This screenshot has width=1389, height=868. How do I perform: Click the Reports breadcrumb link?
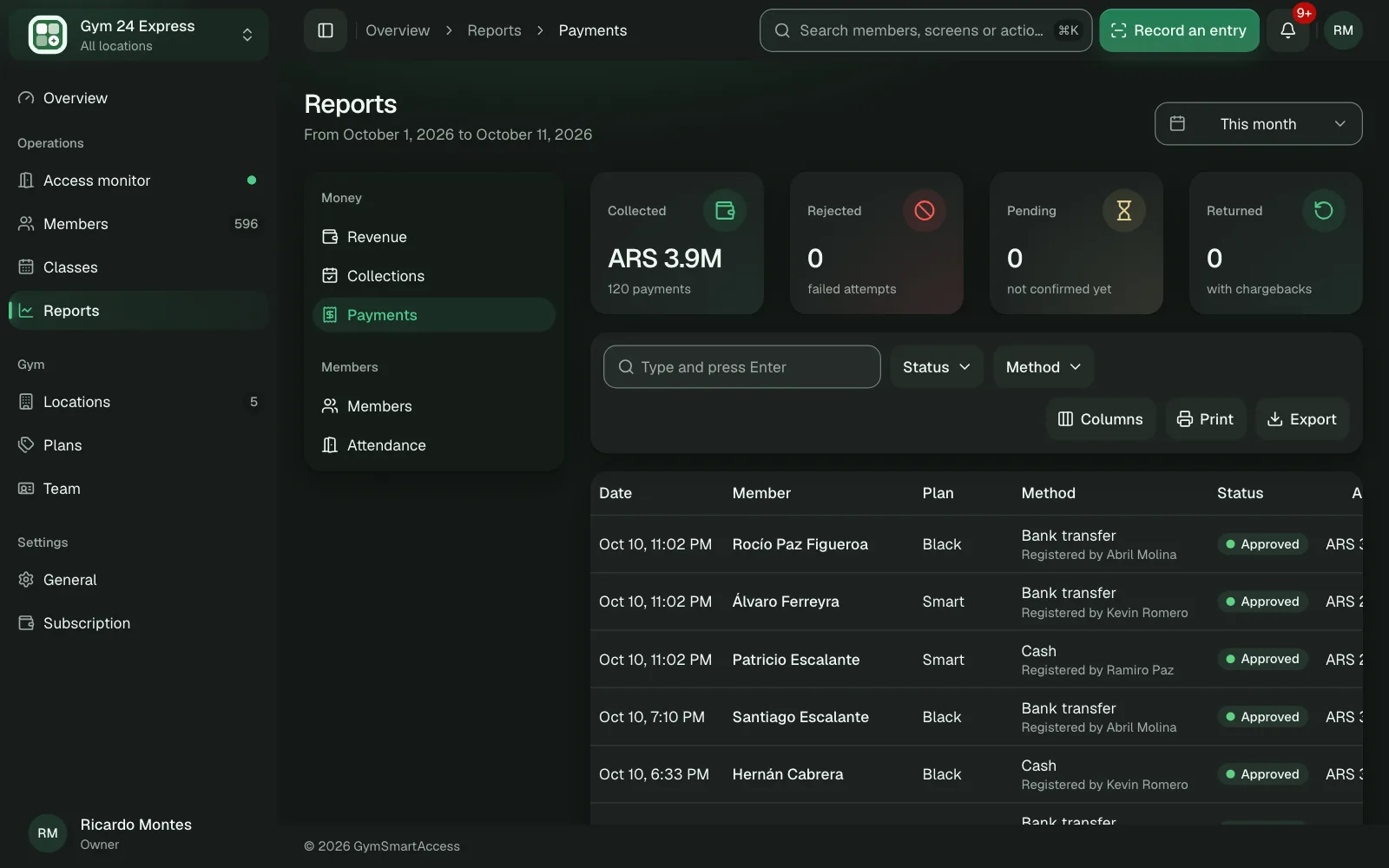(494, 30)
